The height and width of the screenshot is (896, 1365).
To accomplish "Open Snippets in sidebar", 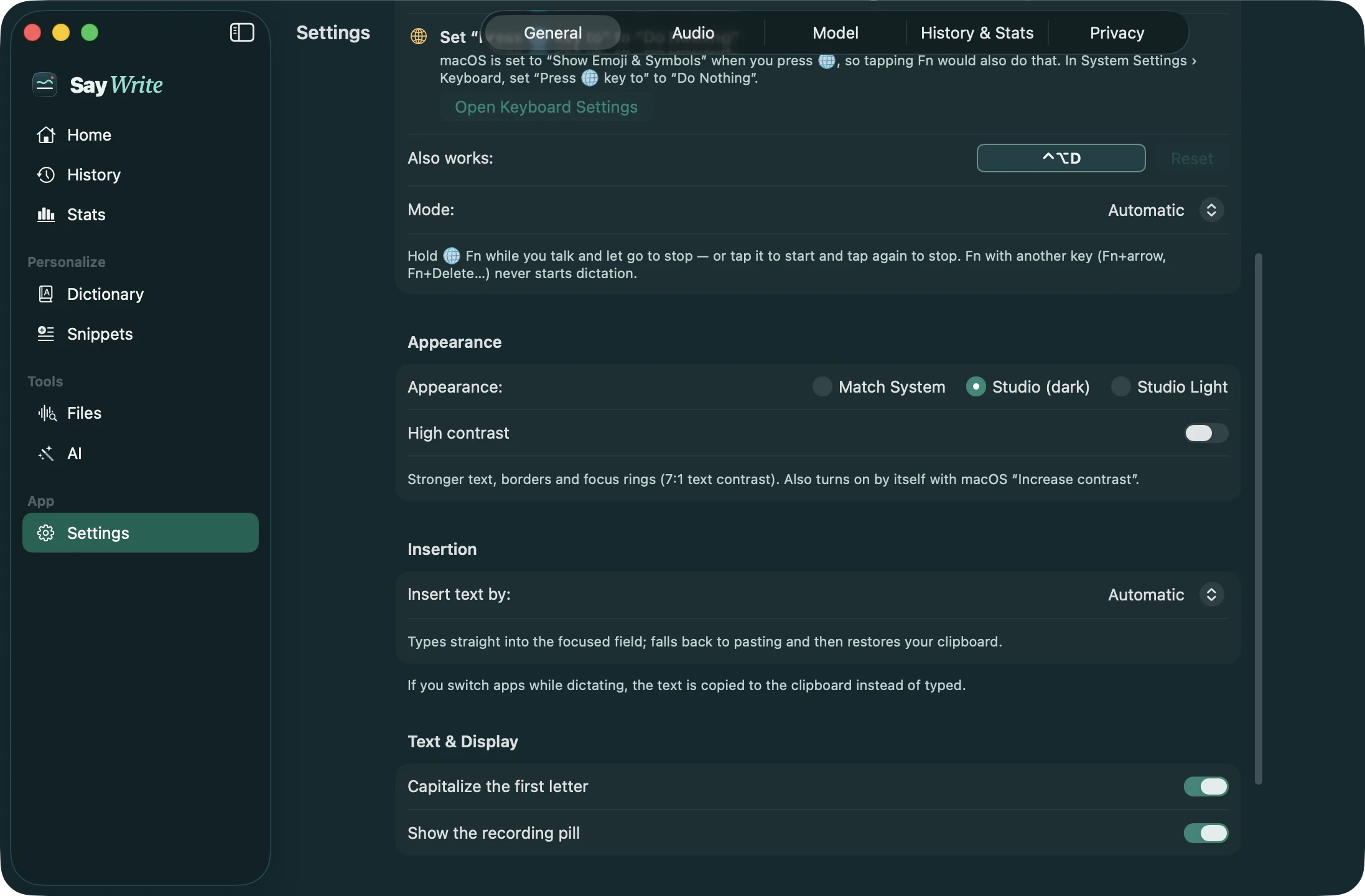I will coord(141,334).
